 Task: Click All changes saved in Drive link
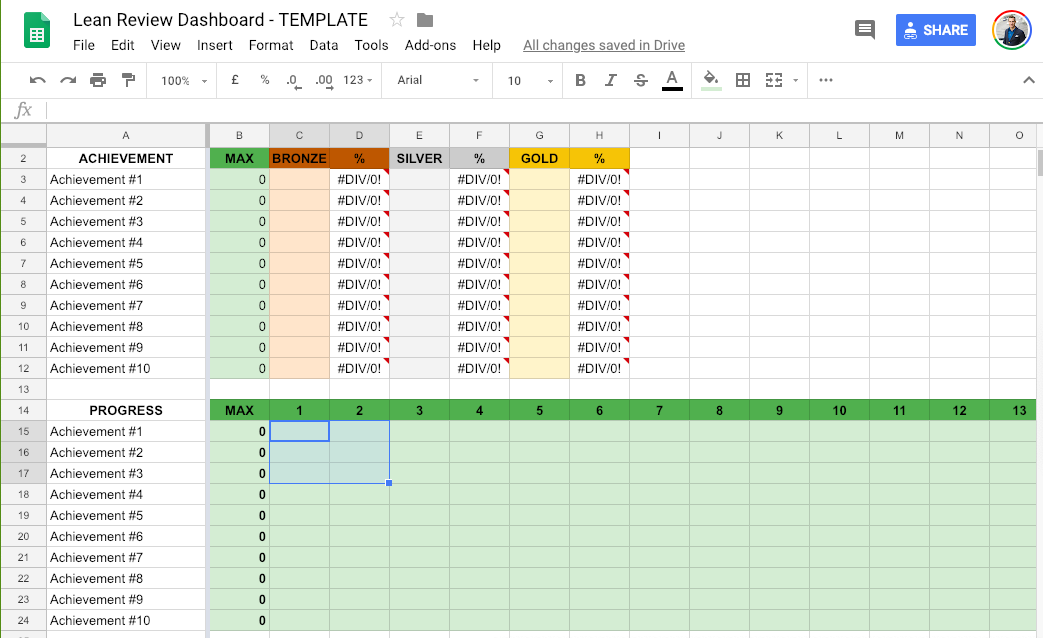pyautogui.click(x=604, y=45)
